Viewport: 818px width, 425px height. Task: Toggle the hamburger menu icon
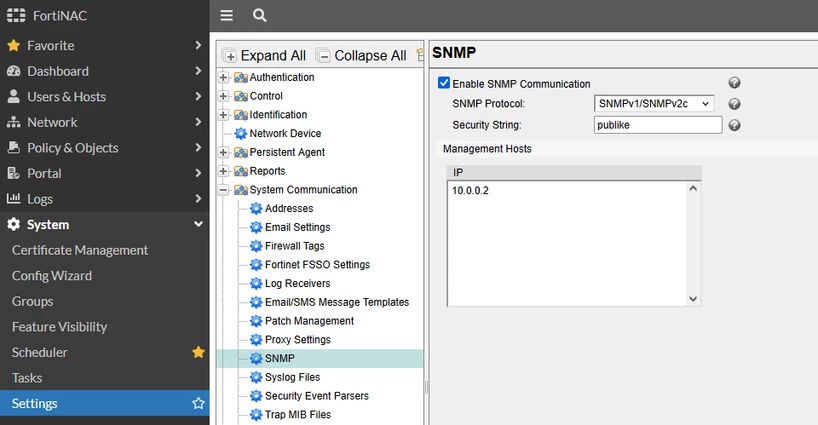226,16
